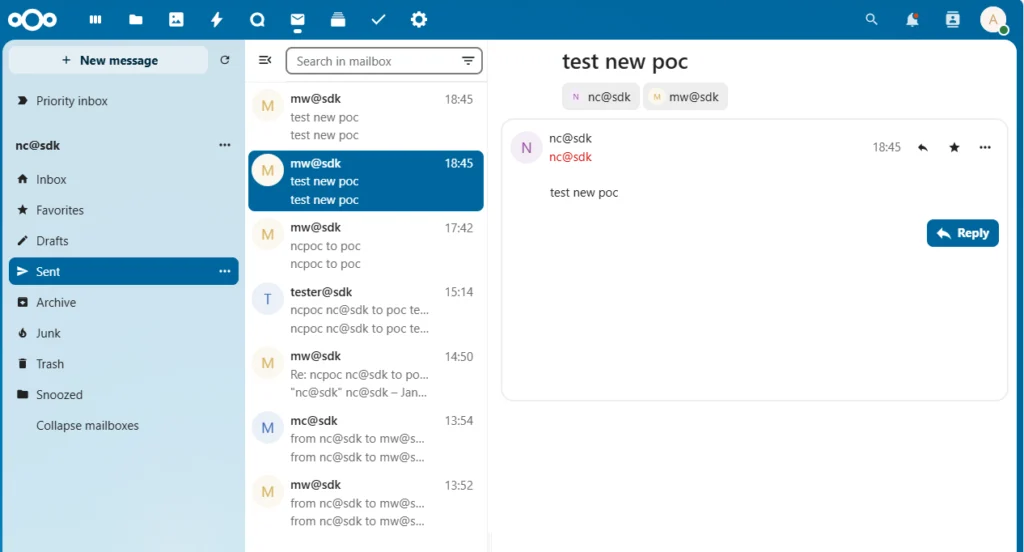
Task: Click the notifications bell icon
Action: tap(911, 19)
